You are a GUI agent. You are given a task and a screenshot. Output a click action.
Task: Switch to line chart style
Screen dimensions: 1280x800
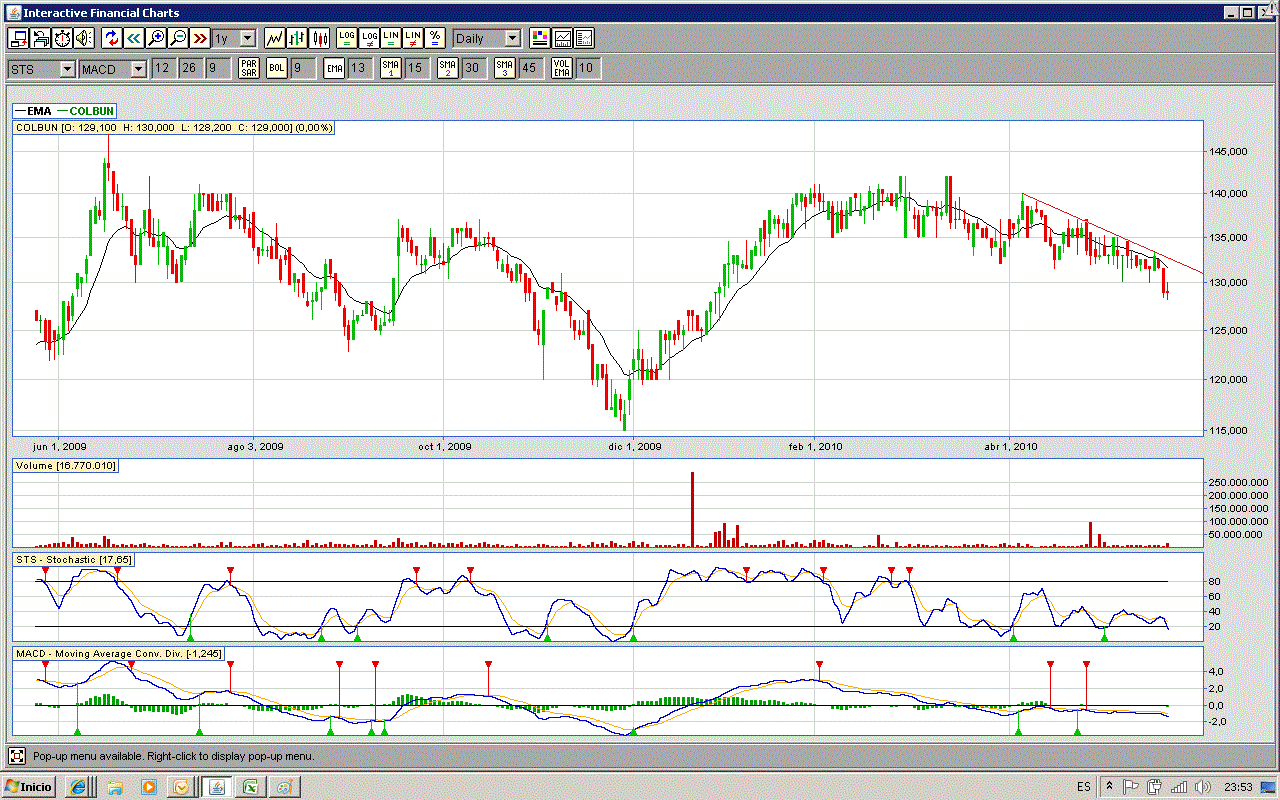(275, 38)
